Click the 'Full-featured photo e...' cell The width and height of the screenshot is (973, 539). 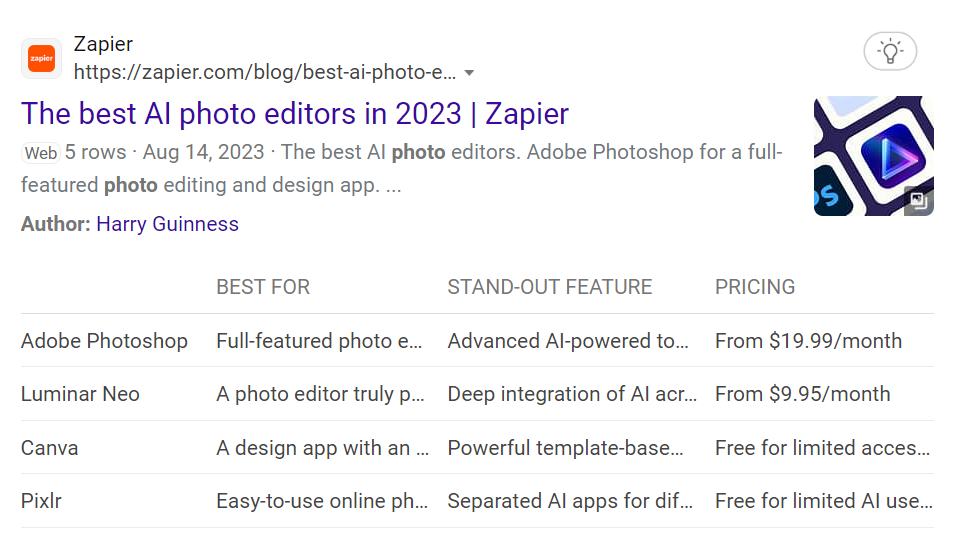319,341
